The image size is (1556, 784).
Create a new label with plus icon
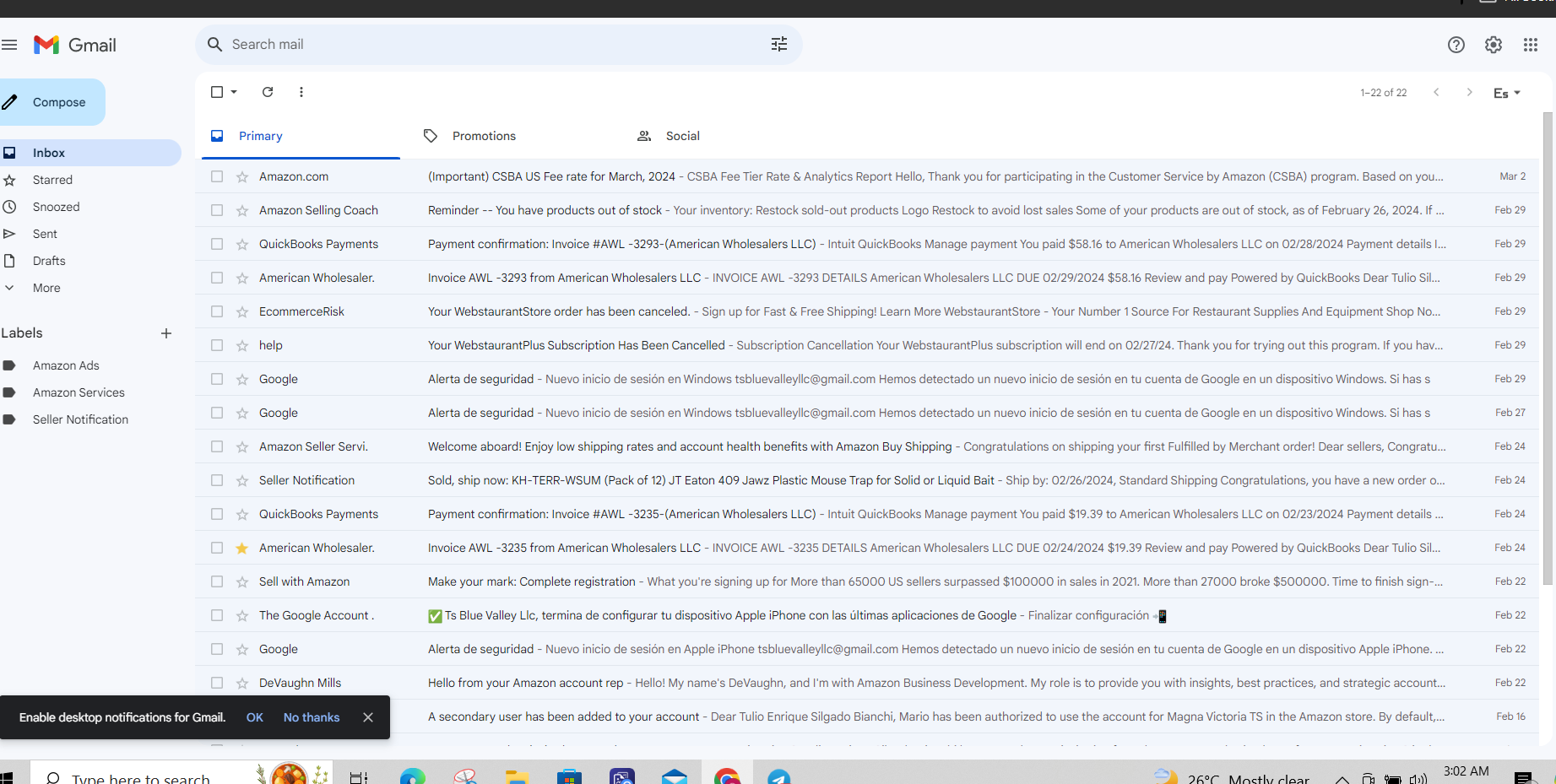coord(166,333)
